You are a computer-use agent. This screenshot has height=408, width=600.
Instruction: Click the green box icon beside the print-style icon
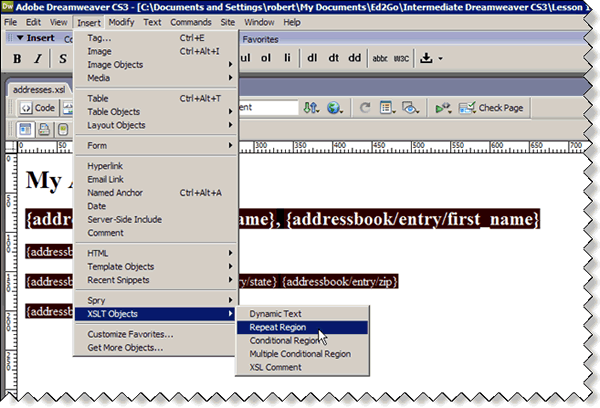coord(63,129)
